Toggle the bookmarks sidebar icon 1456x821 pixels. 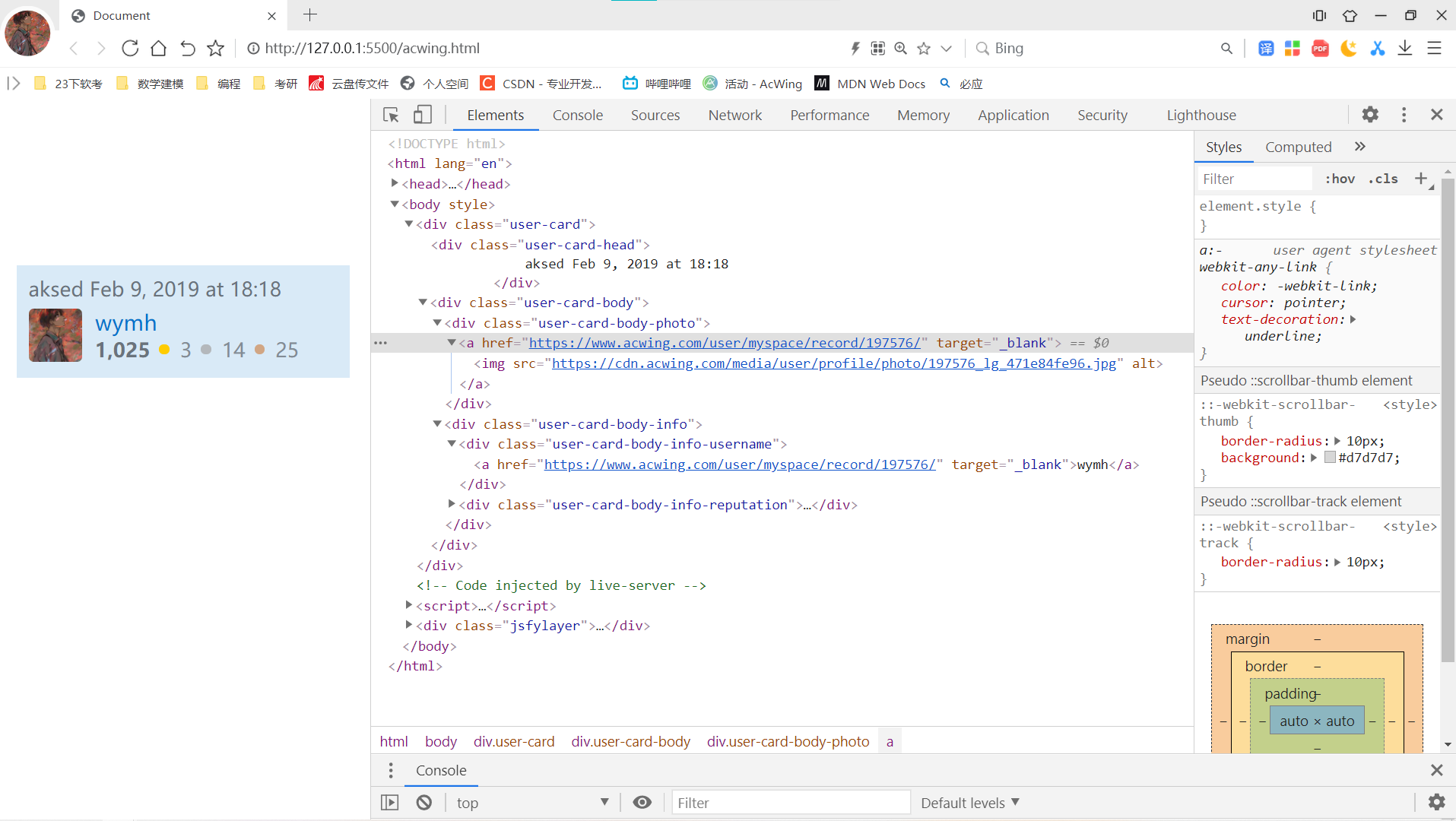coord(14,84)
